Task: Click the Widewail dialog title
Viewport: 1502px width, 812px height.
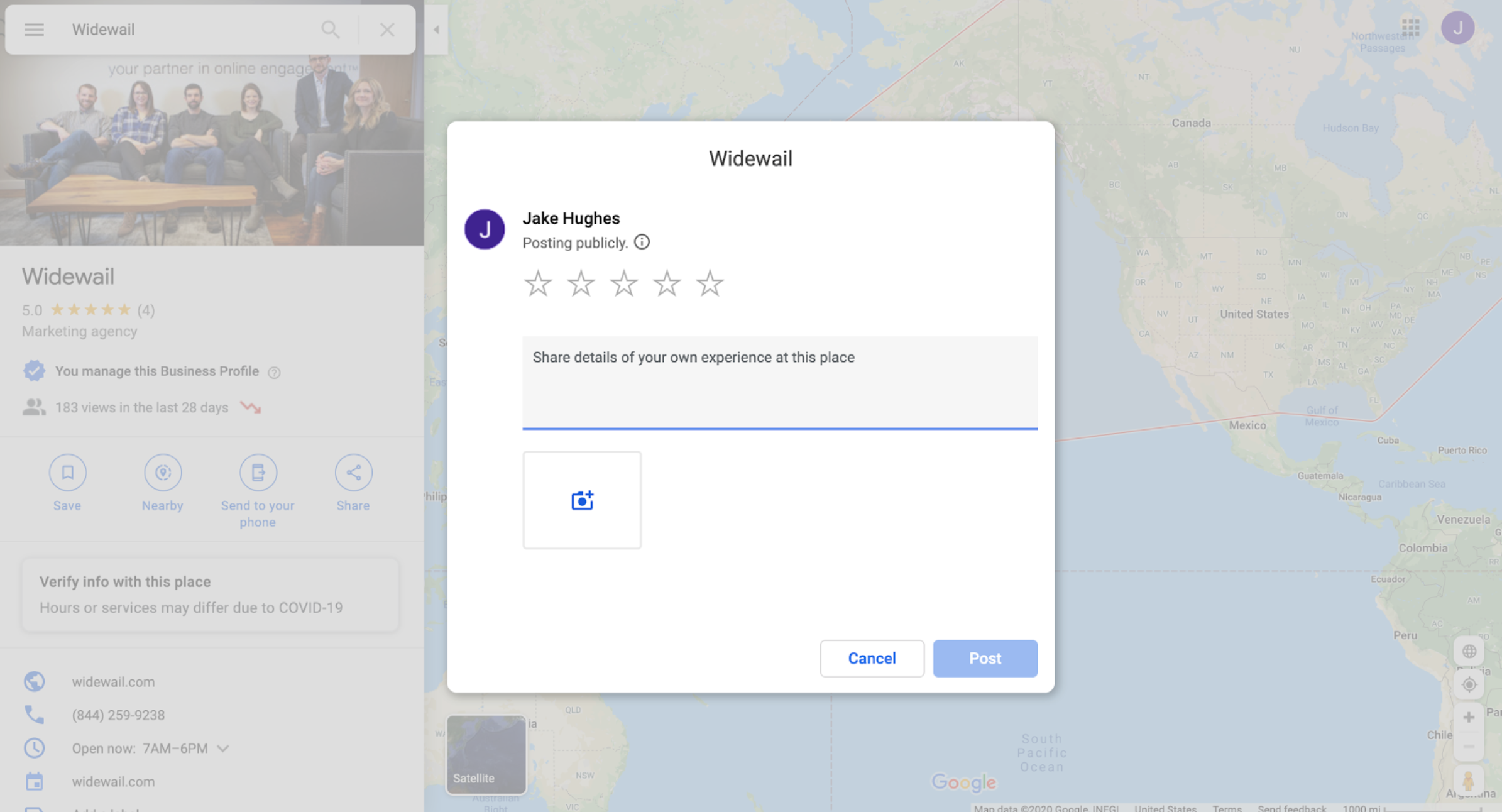Action: click(750, 158)
